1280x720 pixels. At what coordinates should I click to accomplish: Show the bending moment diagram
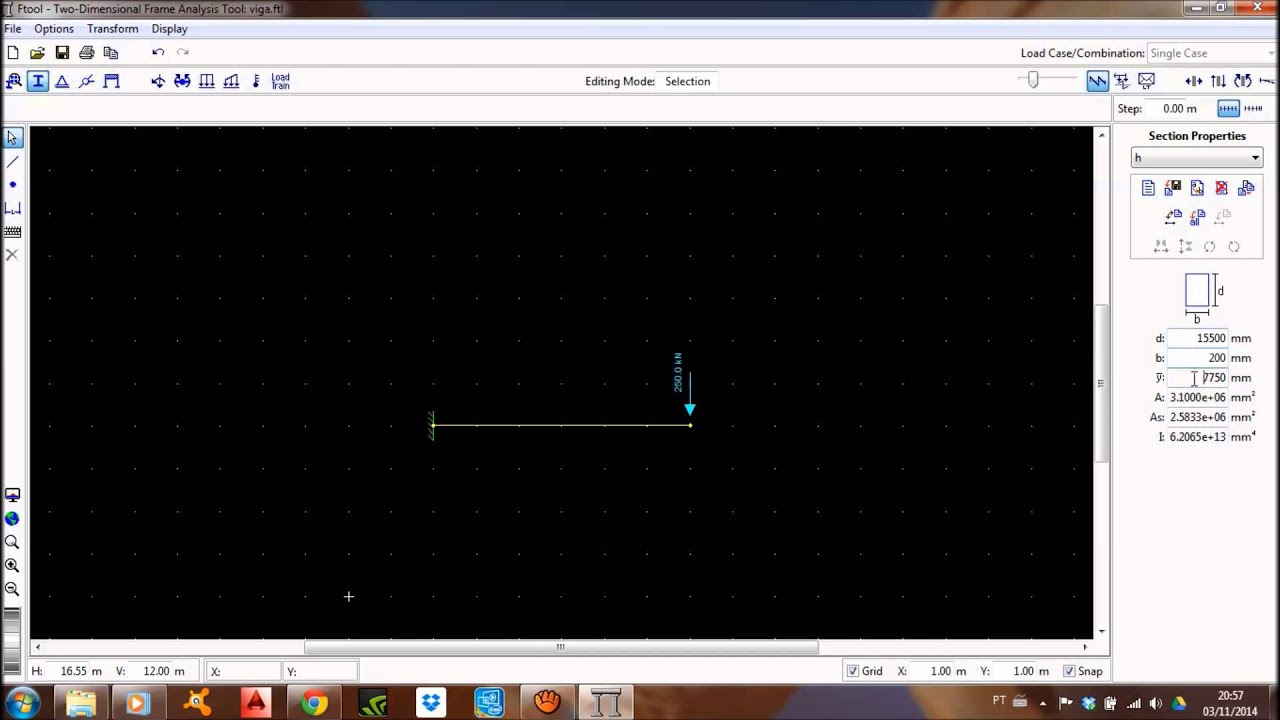(x=1243, y=81)
